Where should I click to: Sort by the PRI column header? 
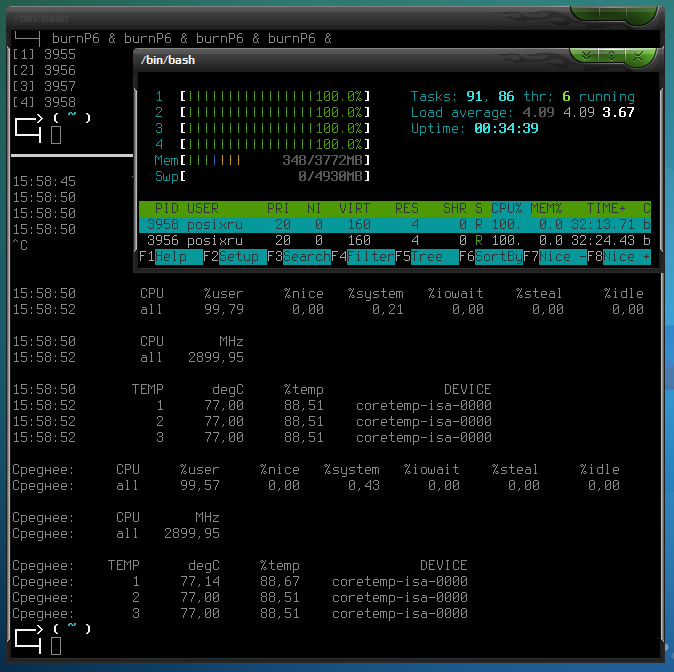coord(278,209)
